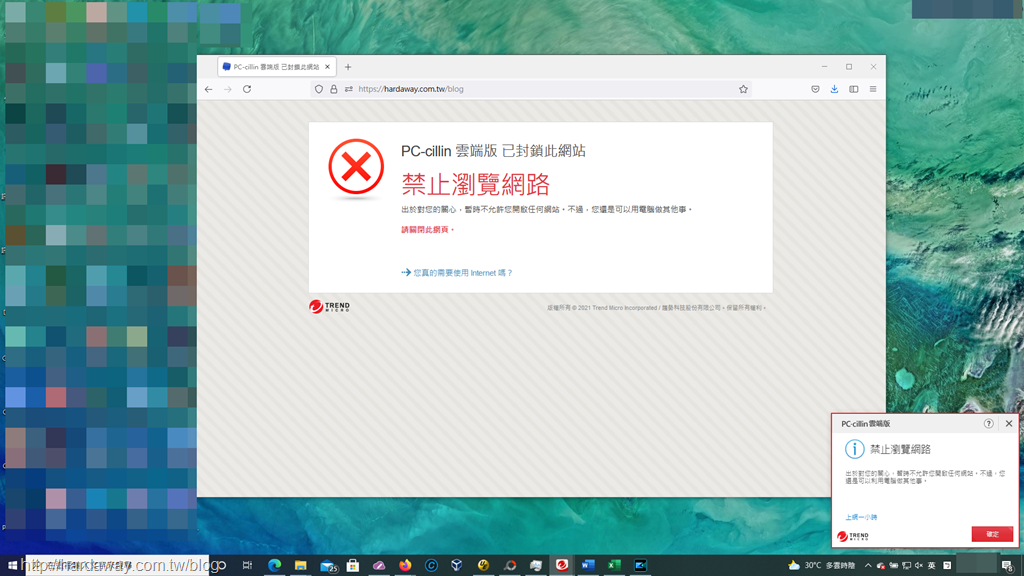
Task: Click the Trend Micro logo on the page
Action: (329, 306)
